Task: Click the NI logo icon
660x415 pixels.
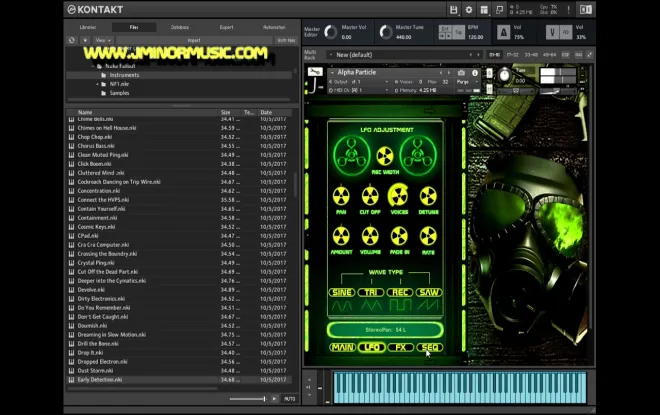Action: click(585, 10)
